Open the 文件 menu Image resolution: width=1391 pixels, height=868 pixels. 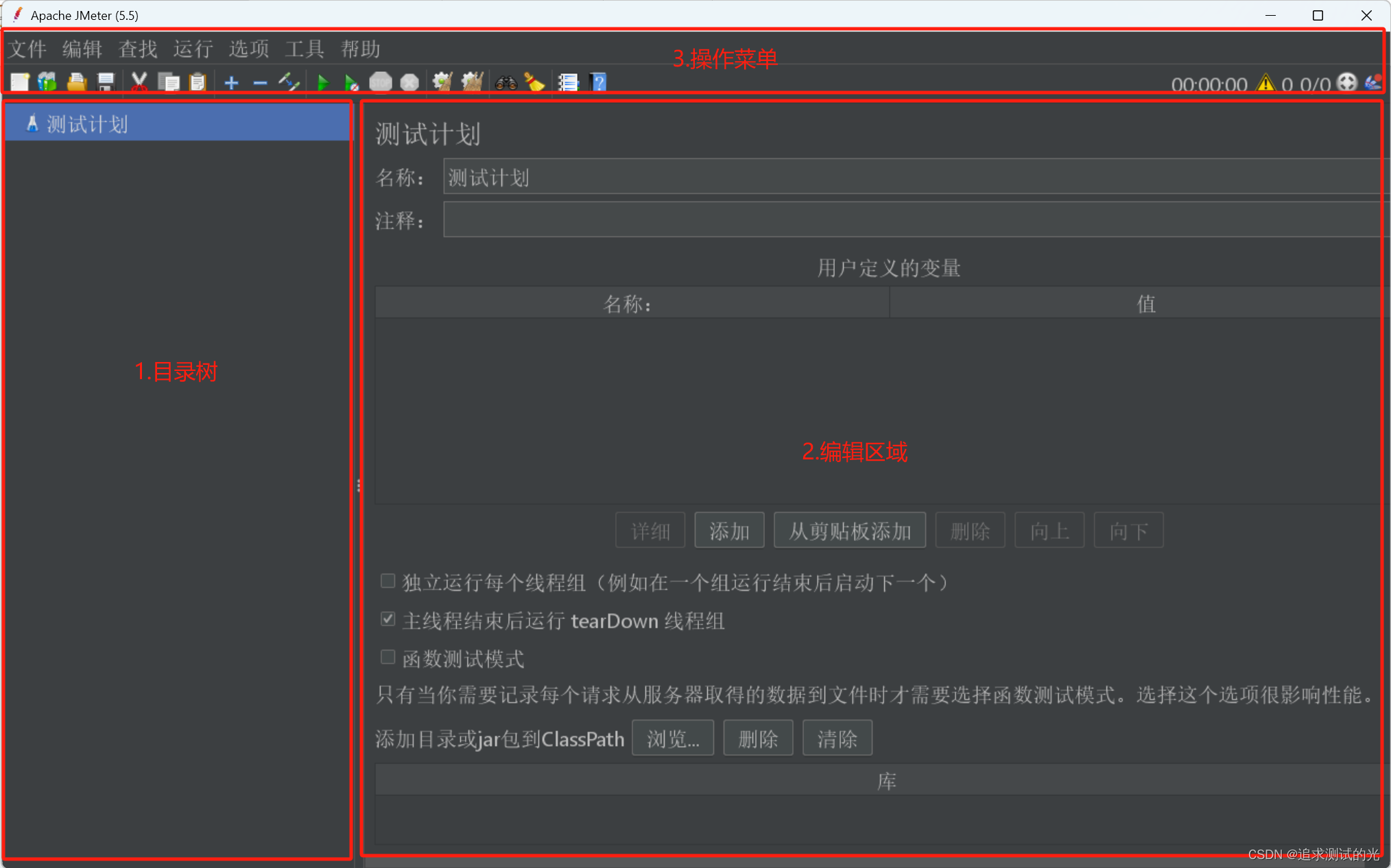[27, 49]
